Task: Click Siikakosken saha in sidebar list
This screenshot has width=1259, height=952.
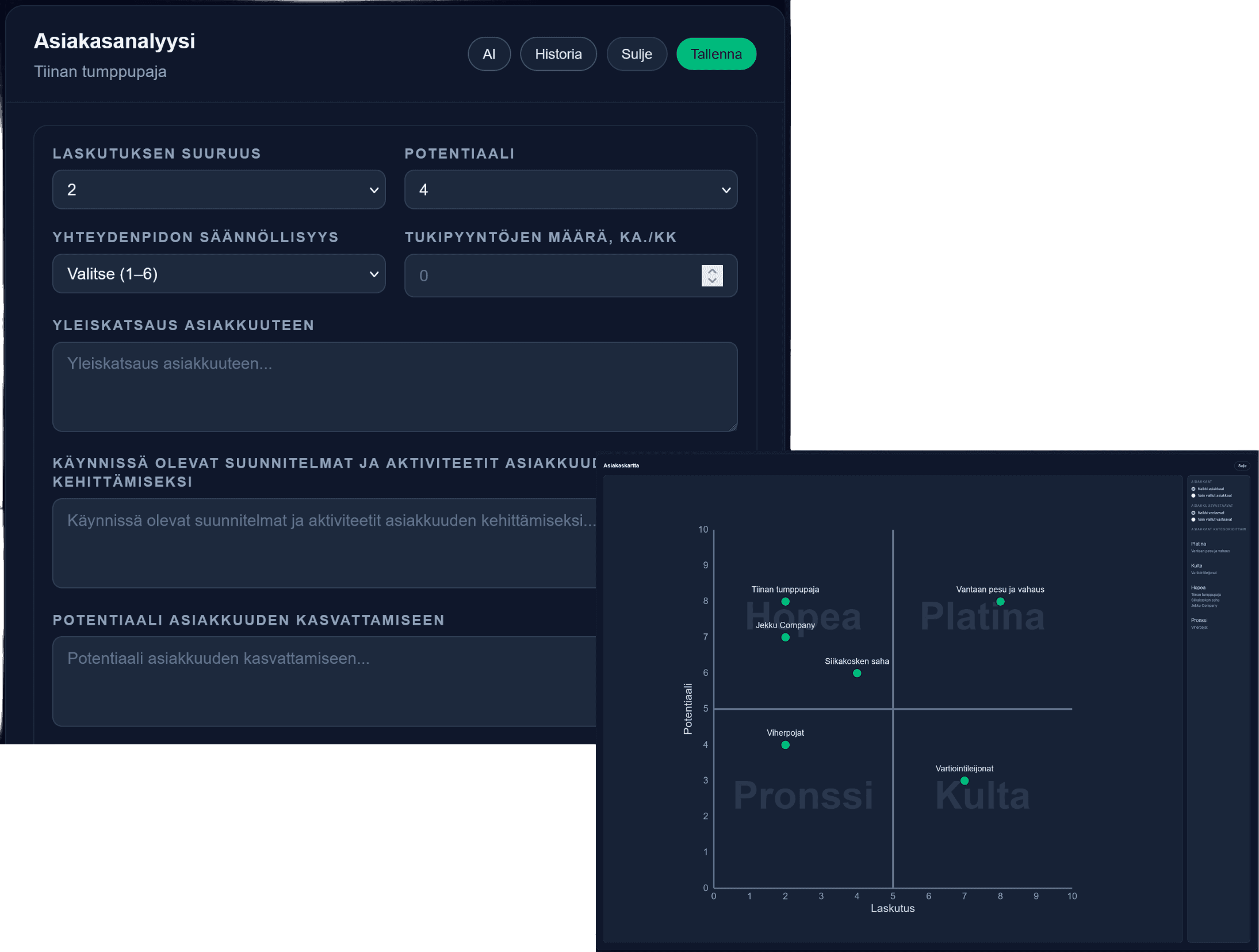Action: pos(1205,600)
